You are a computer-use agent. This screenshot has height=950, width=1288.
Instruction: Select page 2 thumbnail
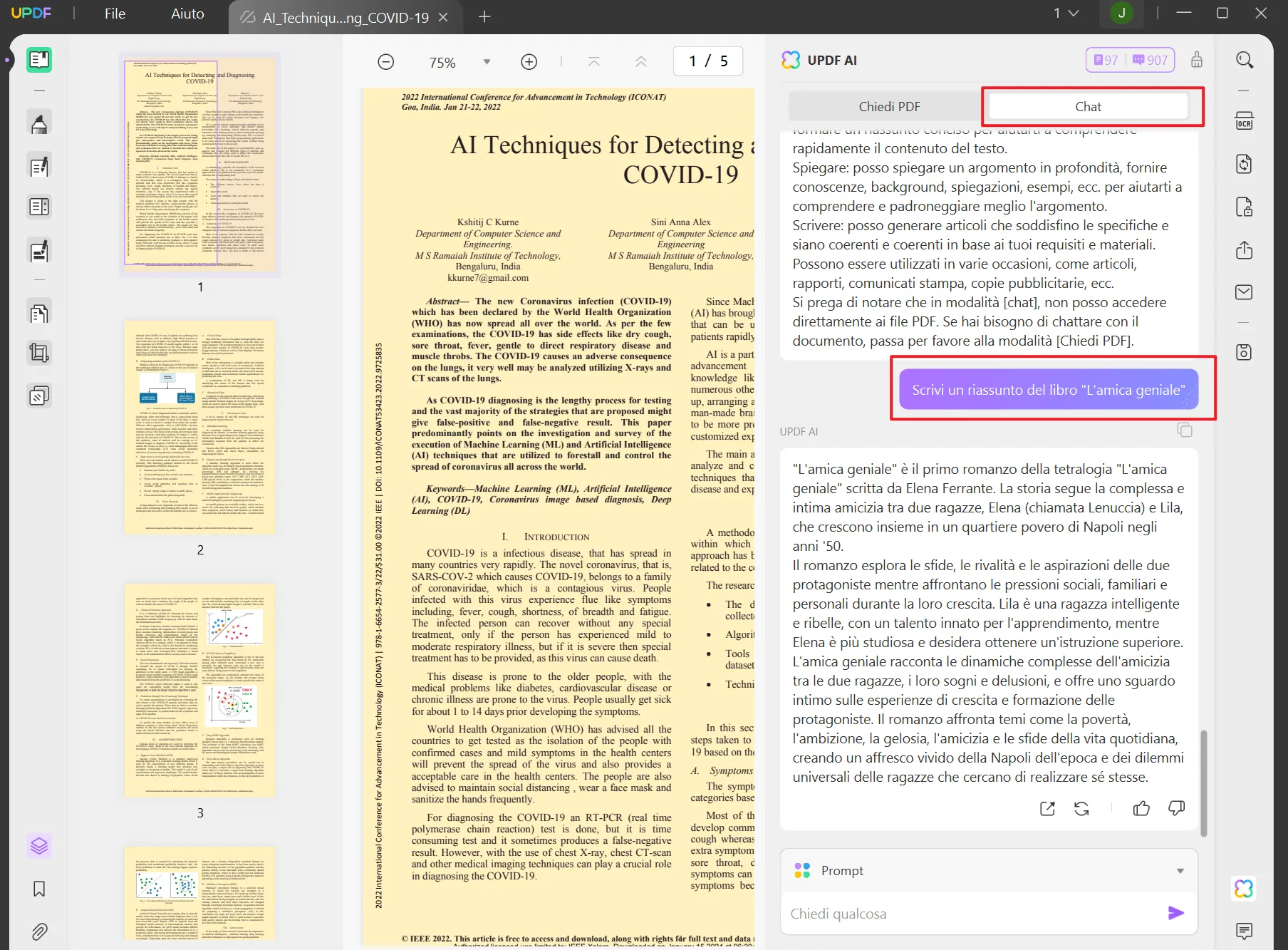[200, 427]
